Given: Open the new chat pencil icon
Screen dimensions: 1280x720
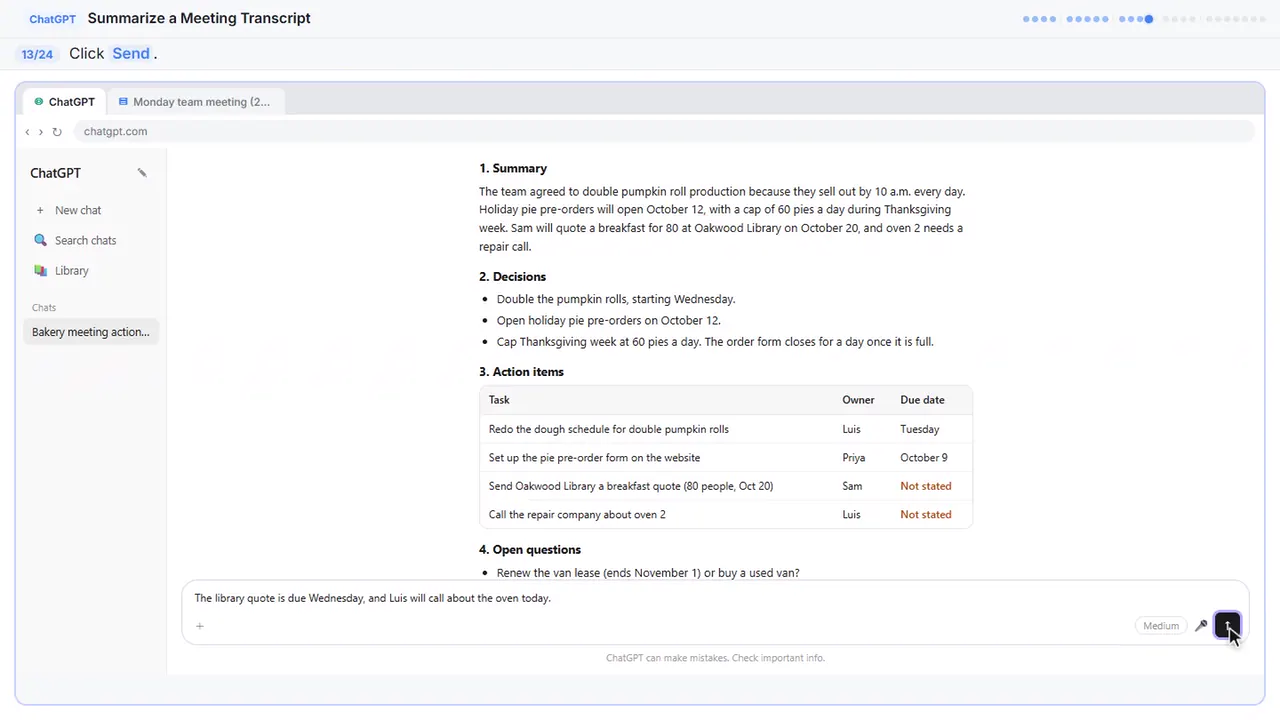Looking at the screenshot, I should click(142, 173).
